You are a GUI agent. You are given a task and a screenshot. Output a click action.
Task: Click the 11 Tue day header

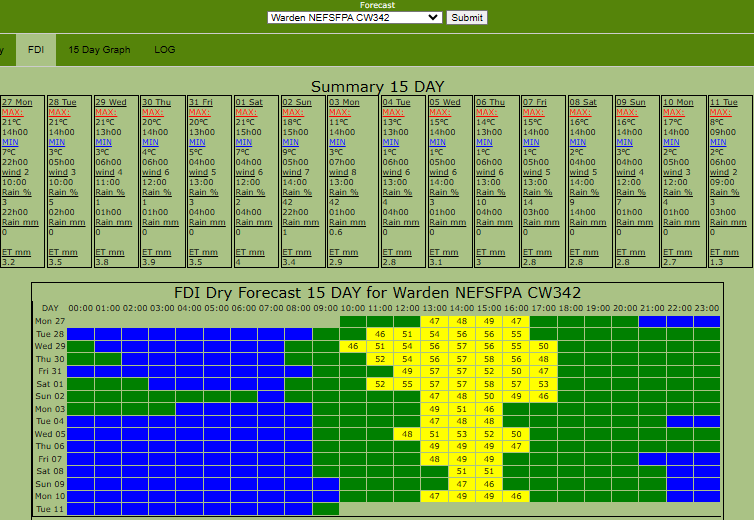pyautogui.click(x=724, y=102)
